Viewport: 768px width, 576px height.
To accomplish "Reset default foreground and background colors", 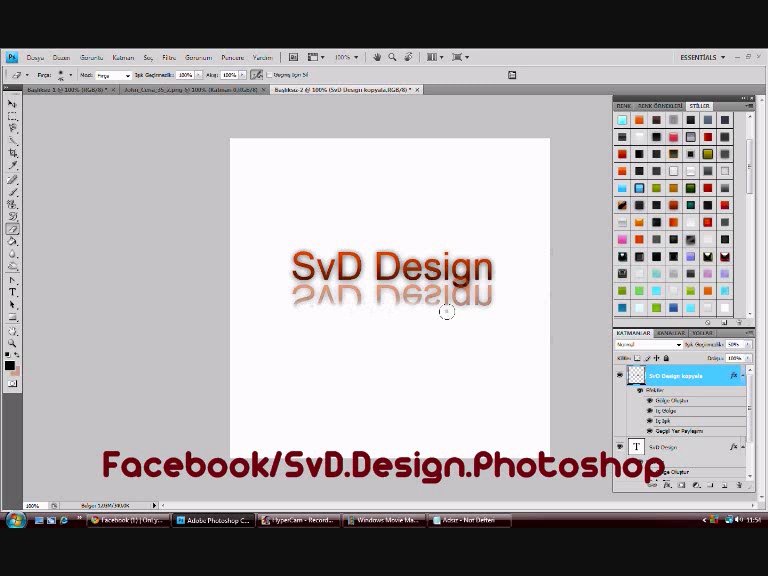I will [x=7, y=354].
